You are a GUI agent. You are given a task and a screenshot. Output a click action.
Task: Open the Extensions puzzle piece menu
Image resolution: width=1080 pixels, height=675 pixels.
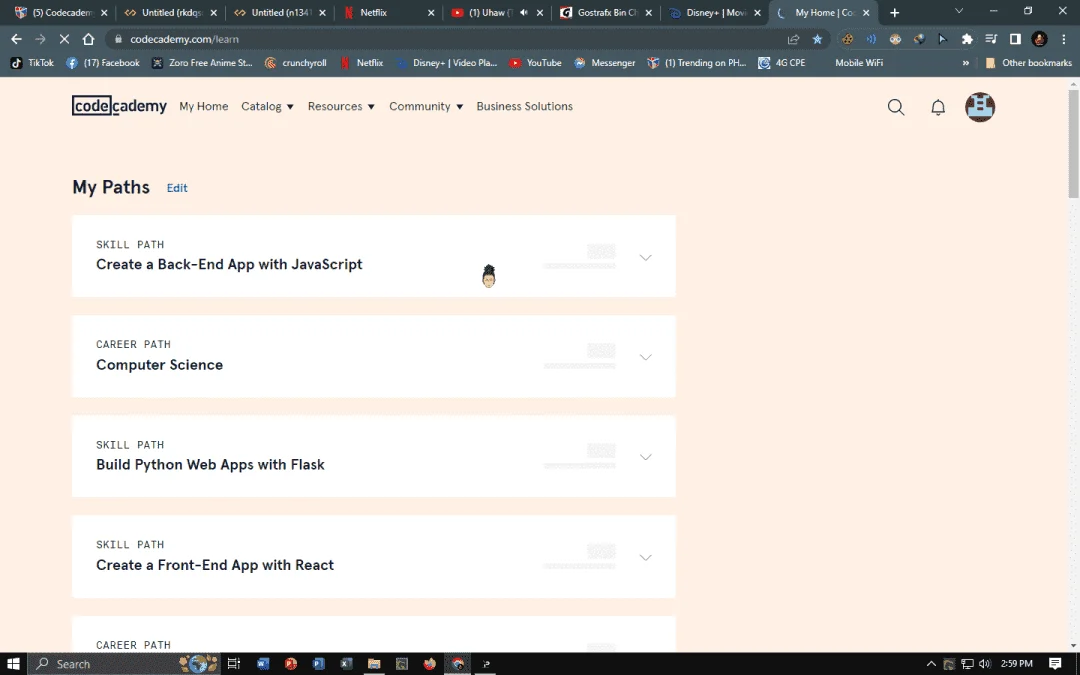coord(967,39)
